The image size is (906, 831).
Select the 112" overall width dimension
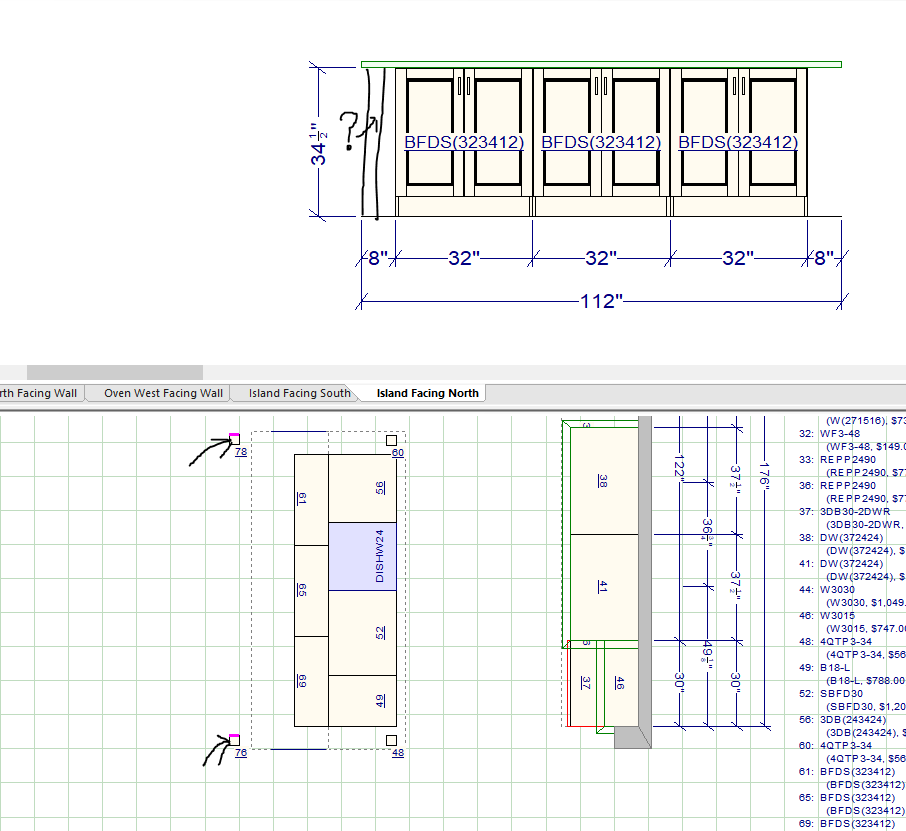click(x=600, y=300)
